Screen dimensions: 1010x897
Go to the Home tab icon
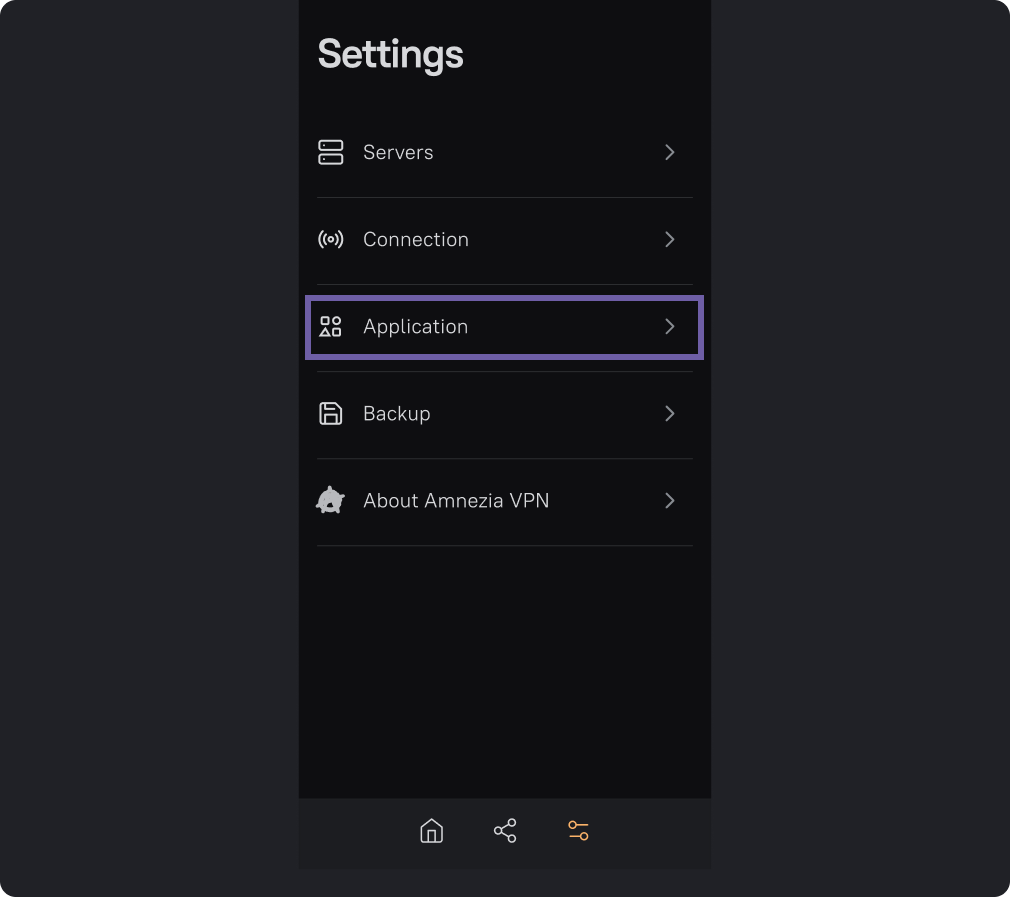click(x=431, y=831)
